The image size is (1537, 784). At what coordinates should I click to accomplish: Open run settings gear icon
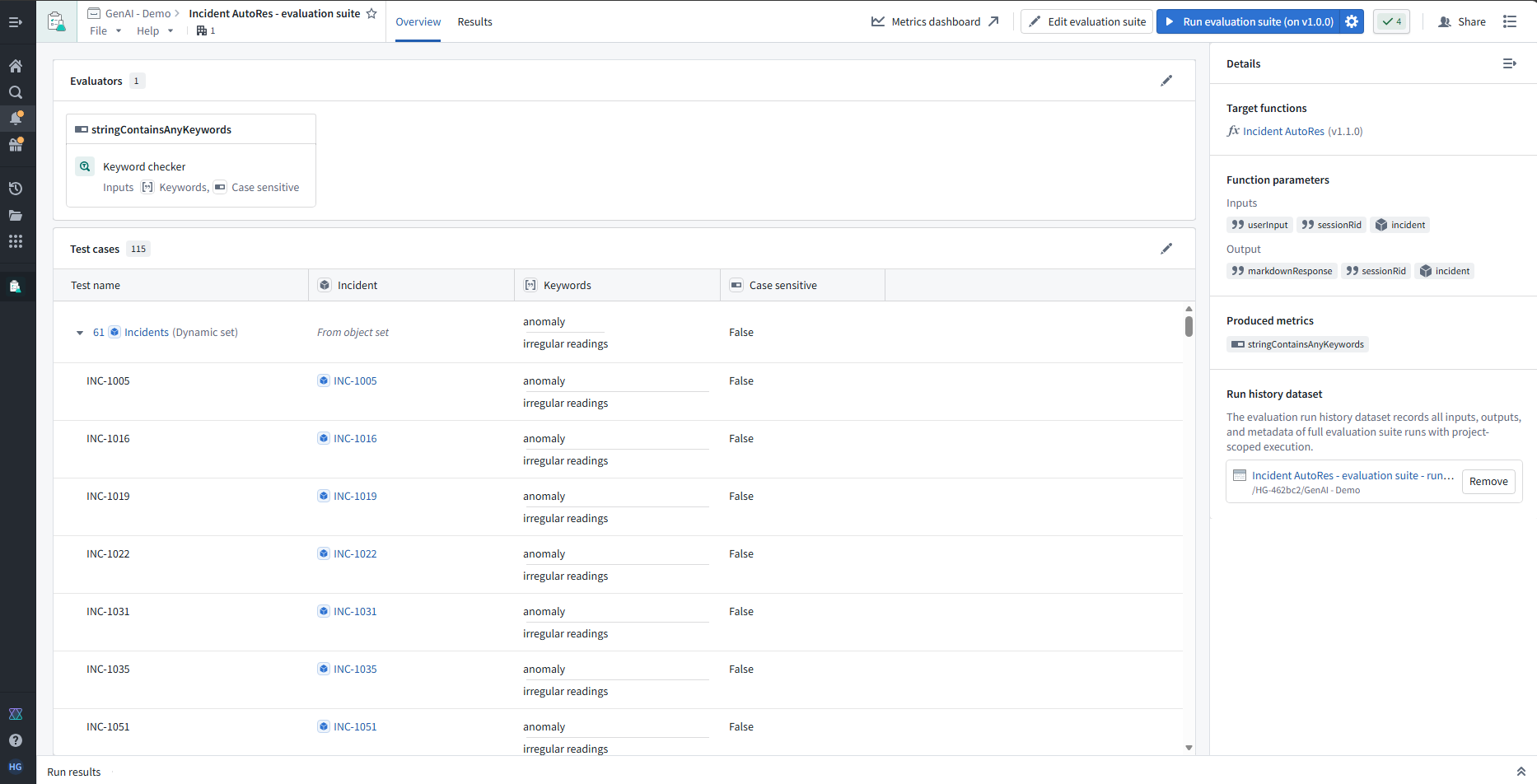pos(1352,21)
